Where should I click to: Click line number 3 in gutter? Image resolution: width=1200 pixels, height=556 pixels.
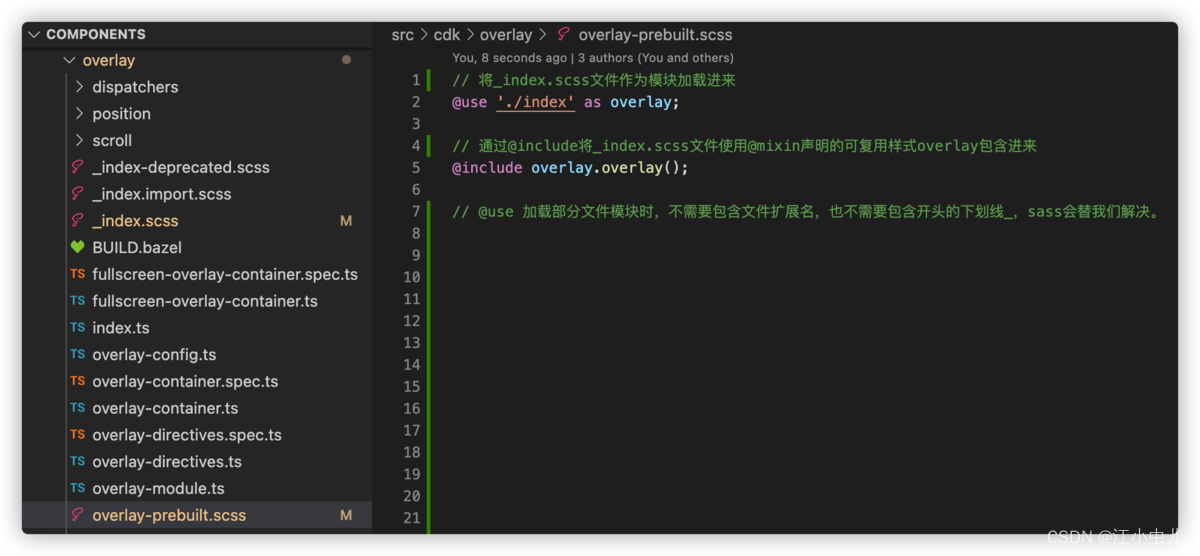click(x=415, y=124)
